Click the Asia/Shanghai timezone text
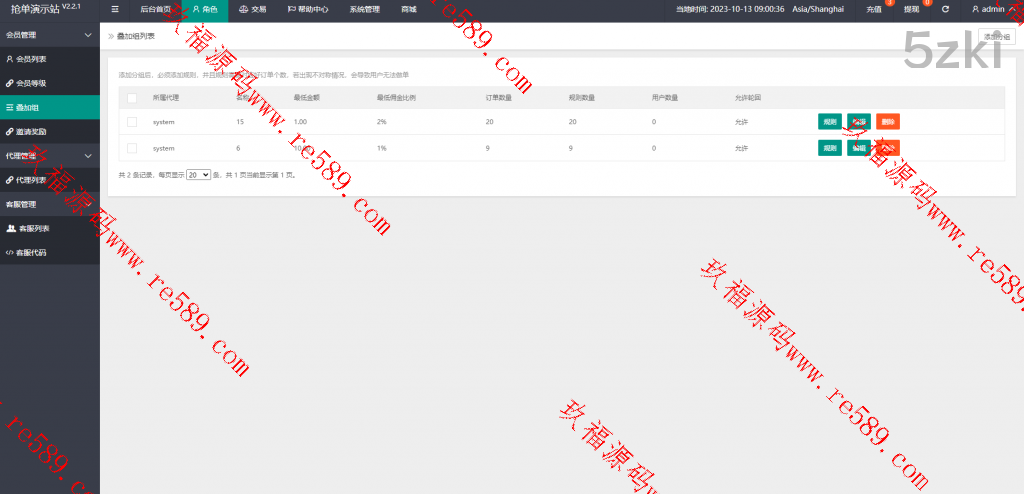Image resolution: width=1024 pixels, height=494 pixels. click(818, 10)
